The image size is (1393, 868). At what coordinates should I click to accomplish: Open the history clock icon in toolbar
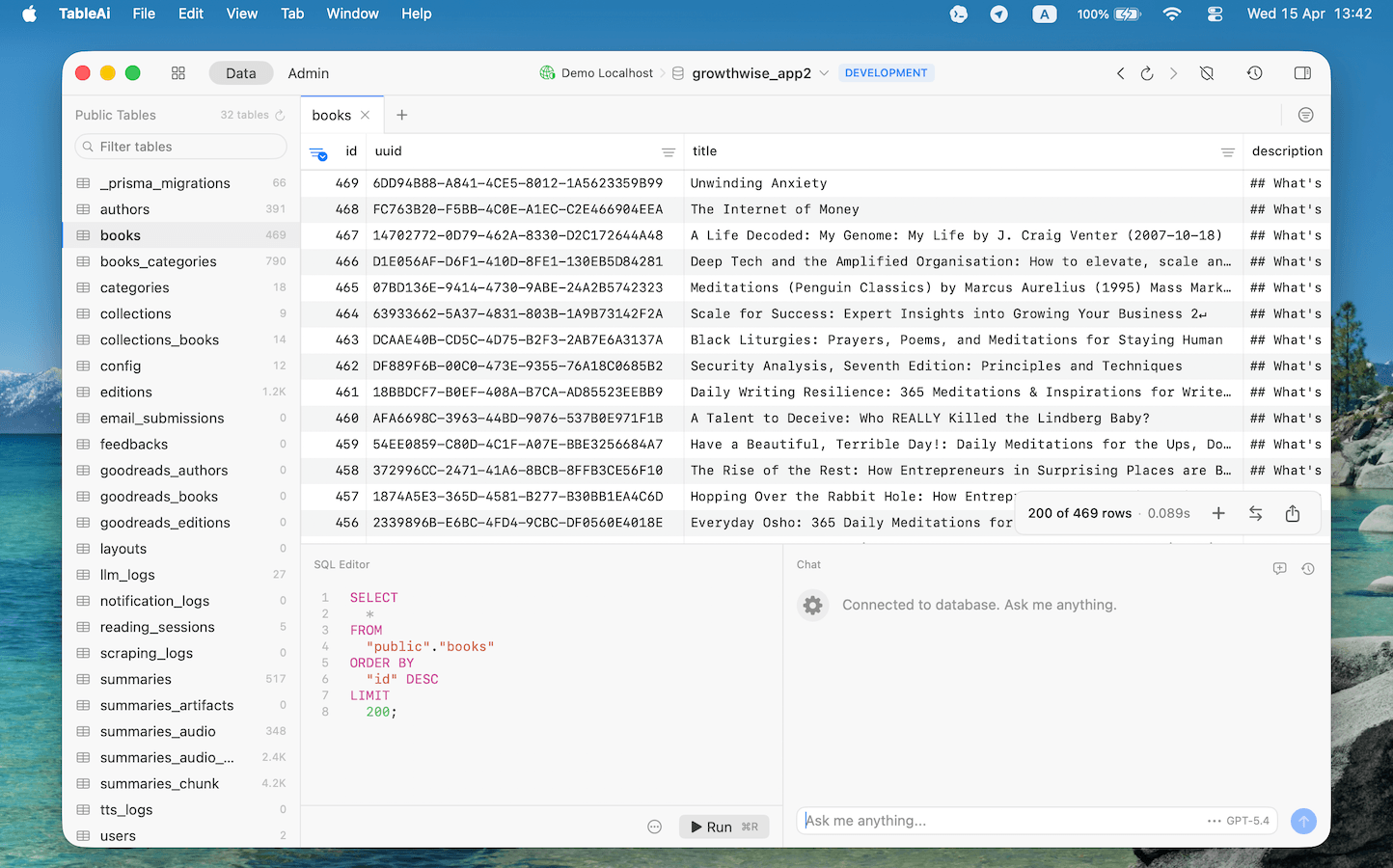(1254, 73)
